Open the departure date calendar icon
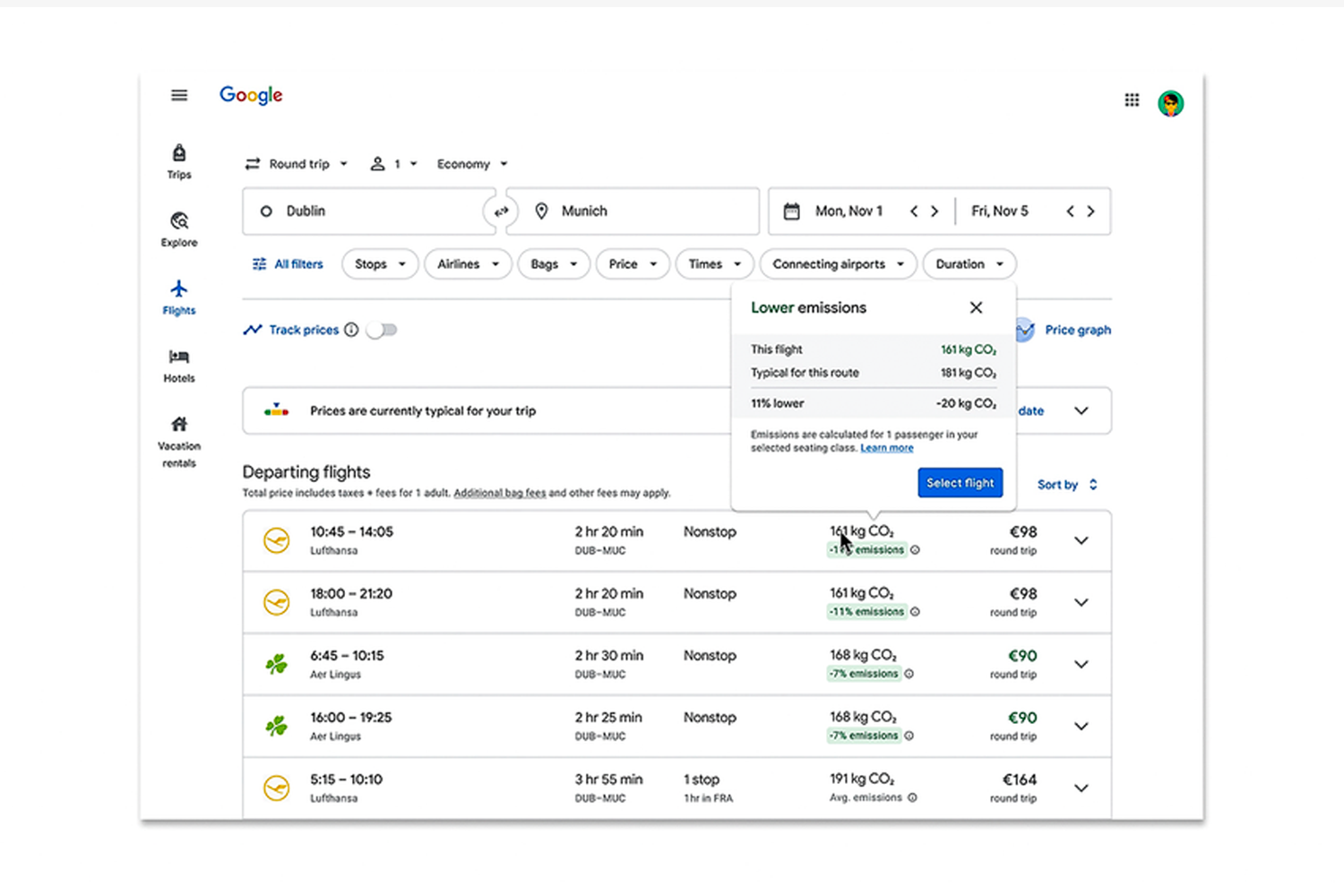This screenshot has height=896, width=1344. pos(791,211)
